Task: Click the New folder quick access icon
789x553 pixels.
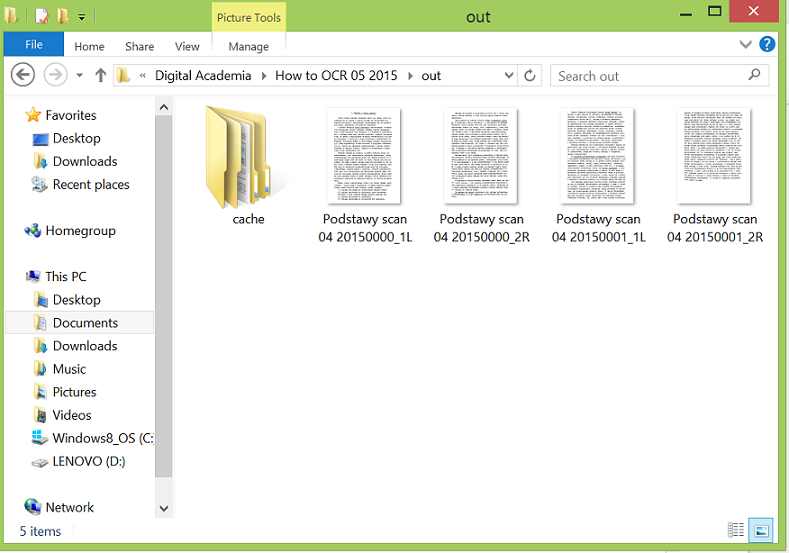Action: 62,16
